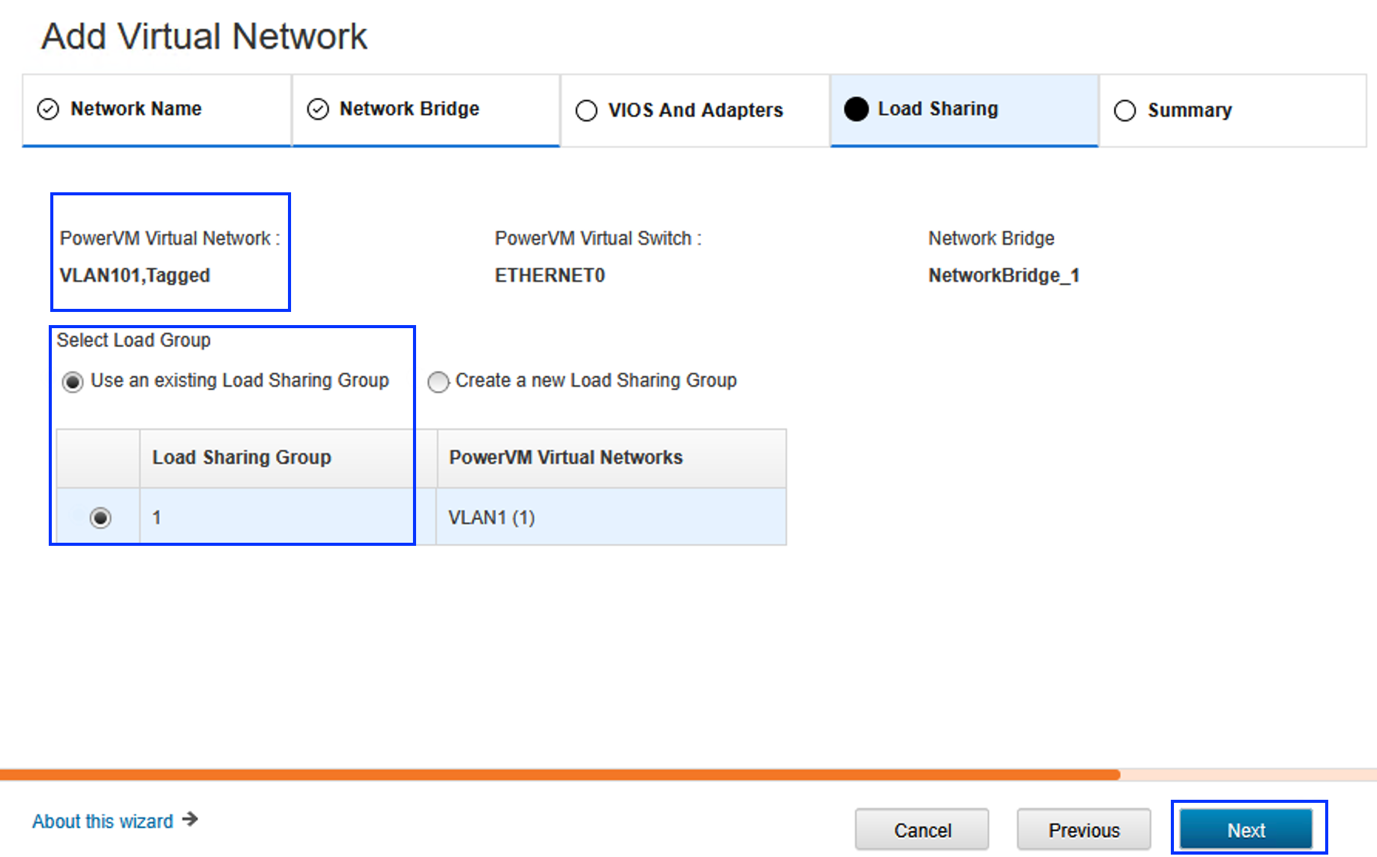Click the checkmark icon beside Network Bridge

tap(318, 110)
